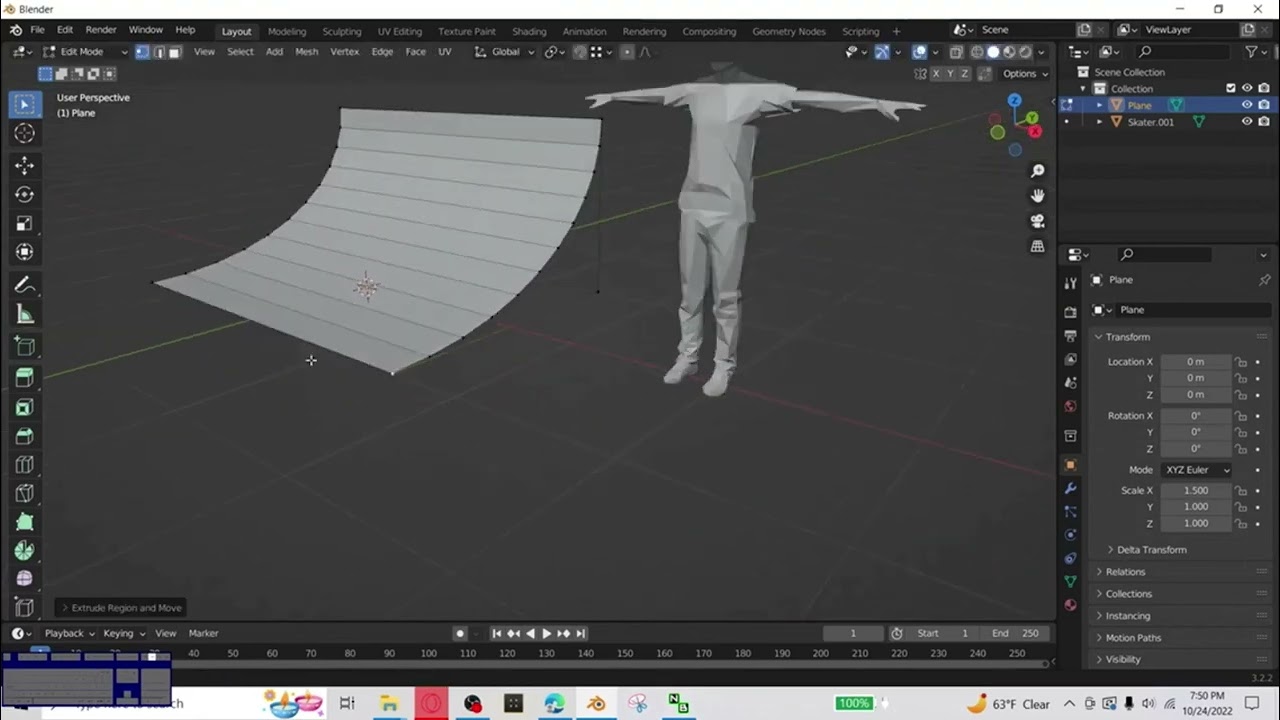This screenshot has width=1280, height=720.
Task: Activate the Poly Build tool
Action: click(25, 522)
